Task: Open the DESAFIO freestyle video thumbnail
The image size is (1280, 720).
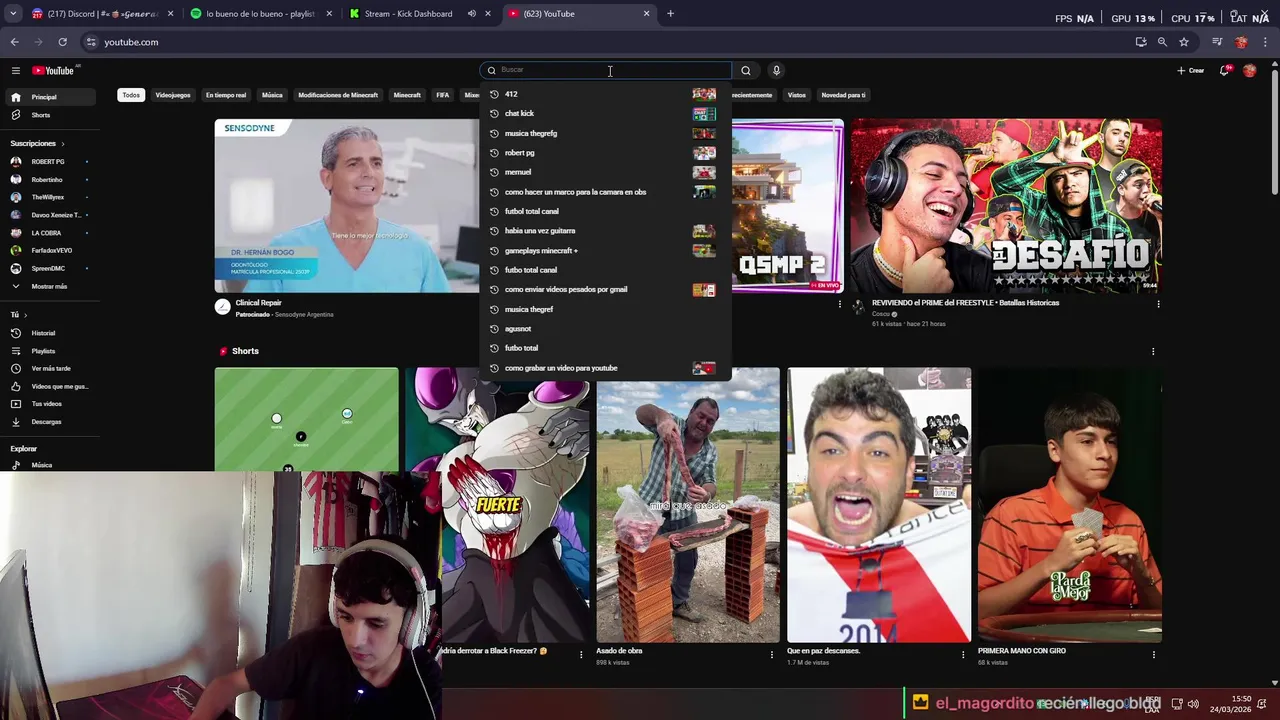Action: (x=1006, y=206)
